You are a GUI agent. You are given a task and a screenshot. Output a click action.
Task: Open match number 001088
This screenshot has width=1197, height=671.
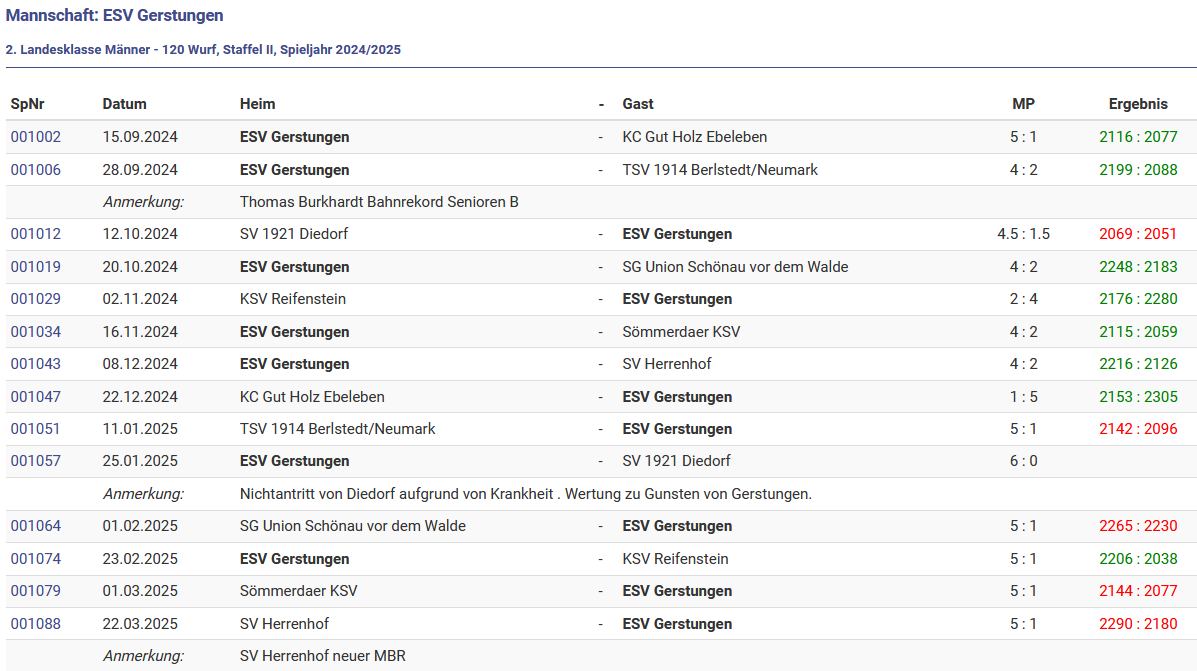[x=36, y=624]
